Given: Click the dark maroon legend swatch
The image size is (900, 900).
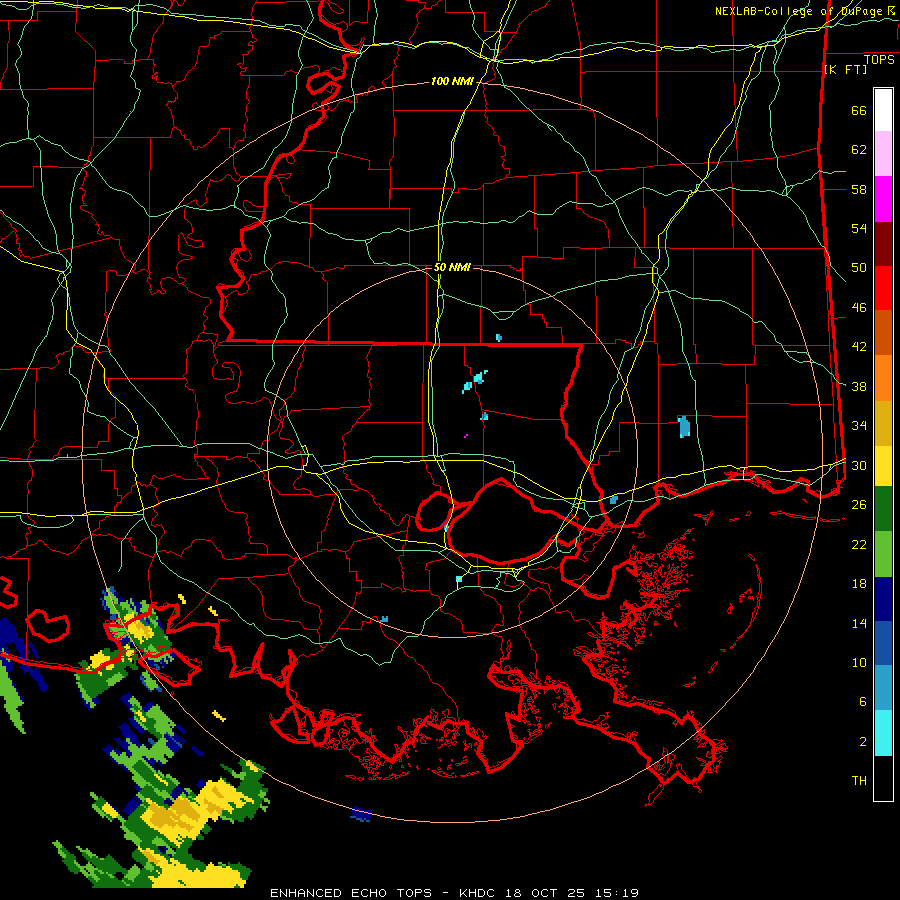Looking at the screenshot, I should pyautogui.click(x=883, y=244).
